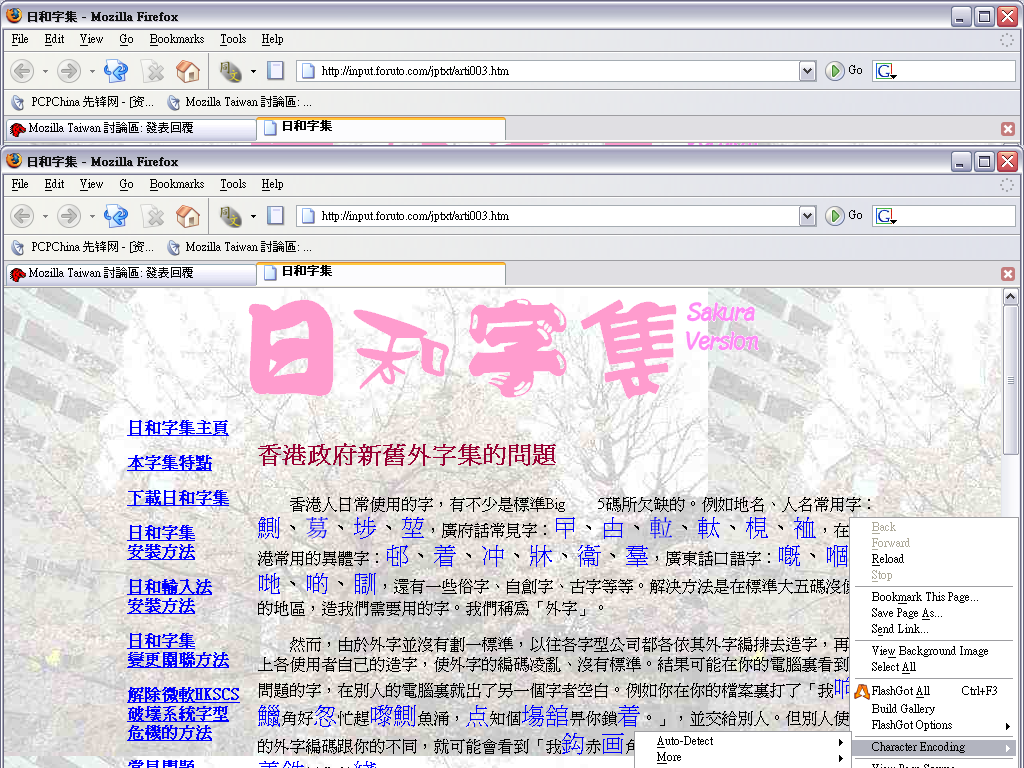Click the Back arrow in the front window

(x=22, y=215)
